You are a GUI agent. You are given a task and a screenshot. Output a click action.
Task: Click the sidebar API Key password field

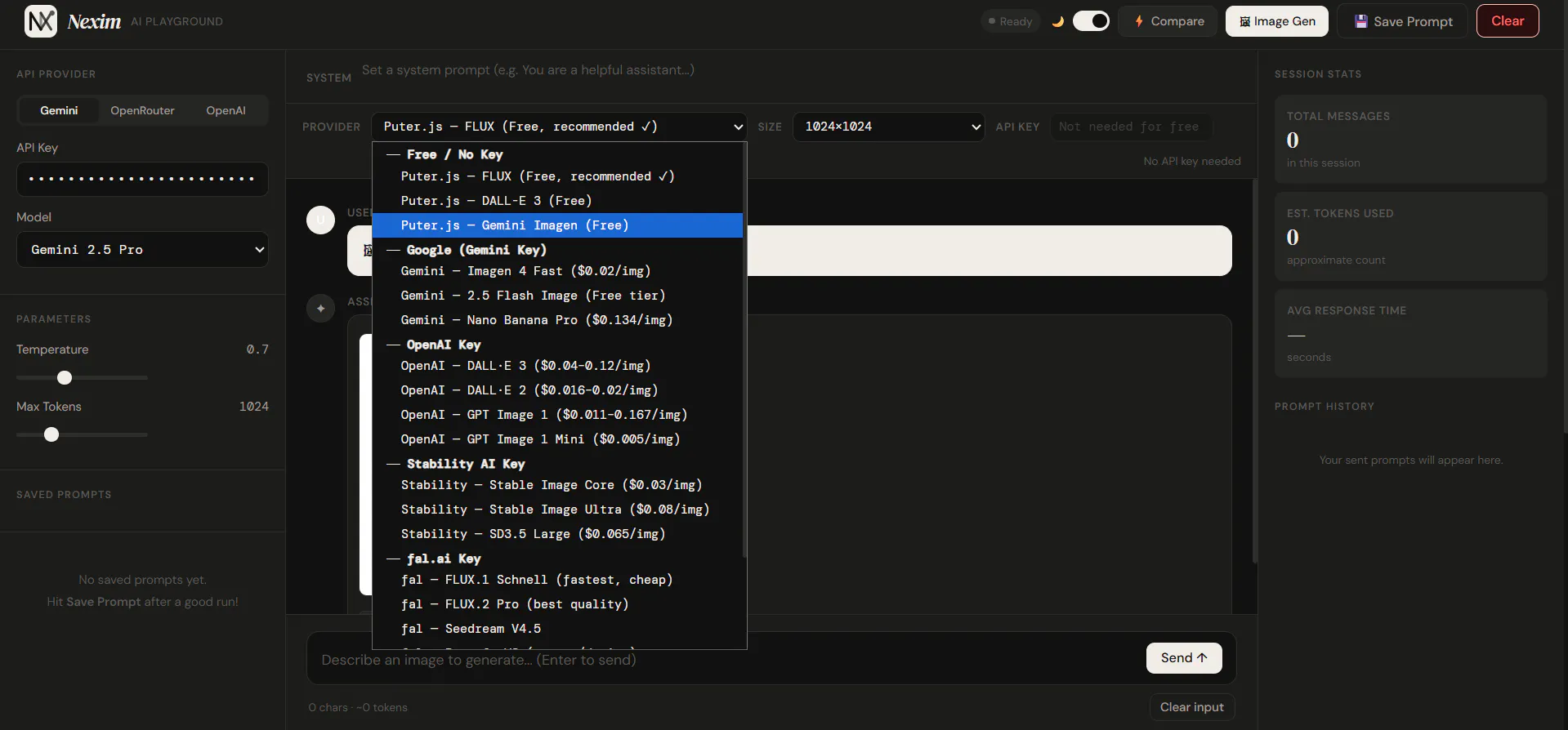pos(142,179)
